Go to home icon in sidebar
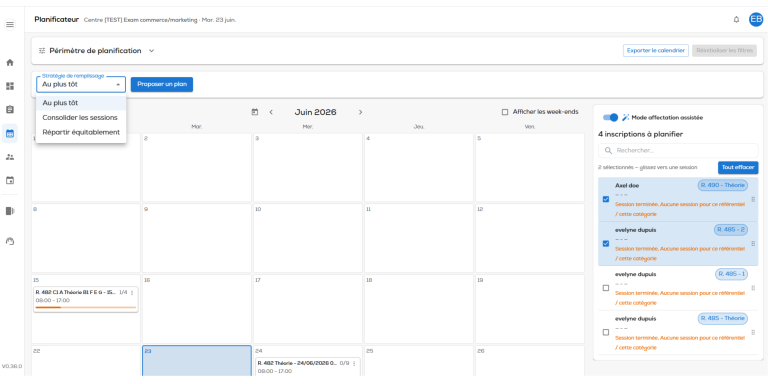Image resolution: width=768 pixels, height=384 pixels. pyautogui.click(x=10, y=63)
